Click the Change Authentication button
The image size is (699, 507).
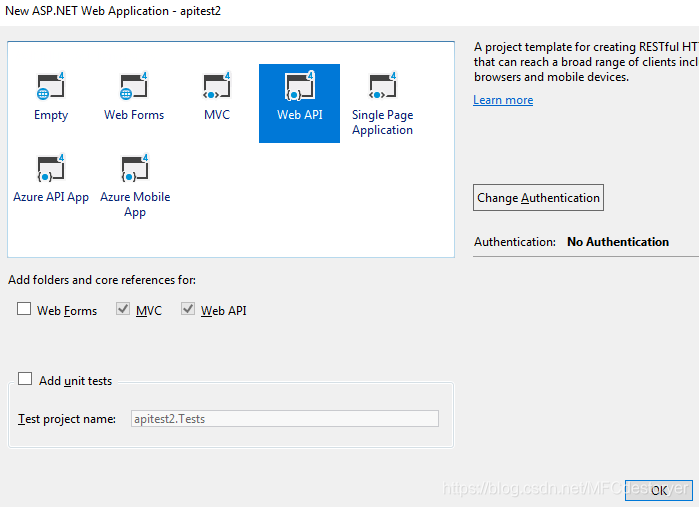[x=538, y=198]
